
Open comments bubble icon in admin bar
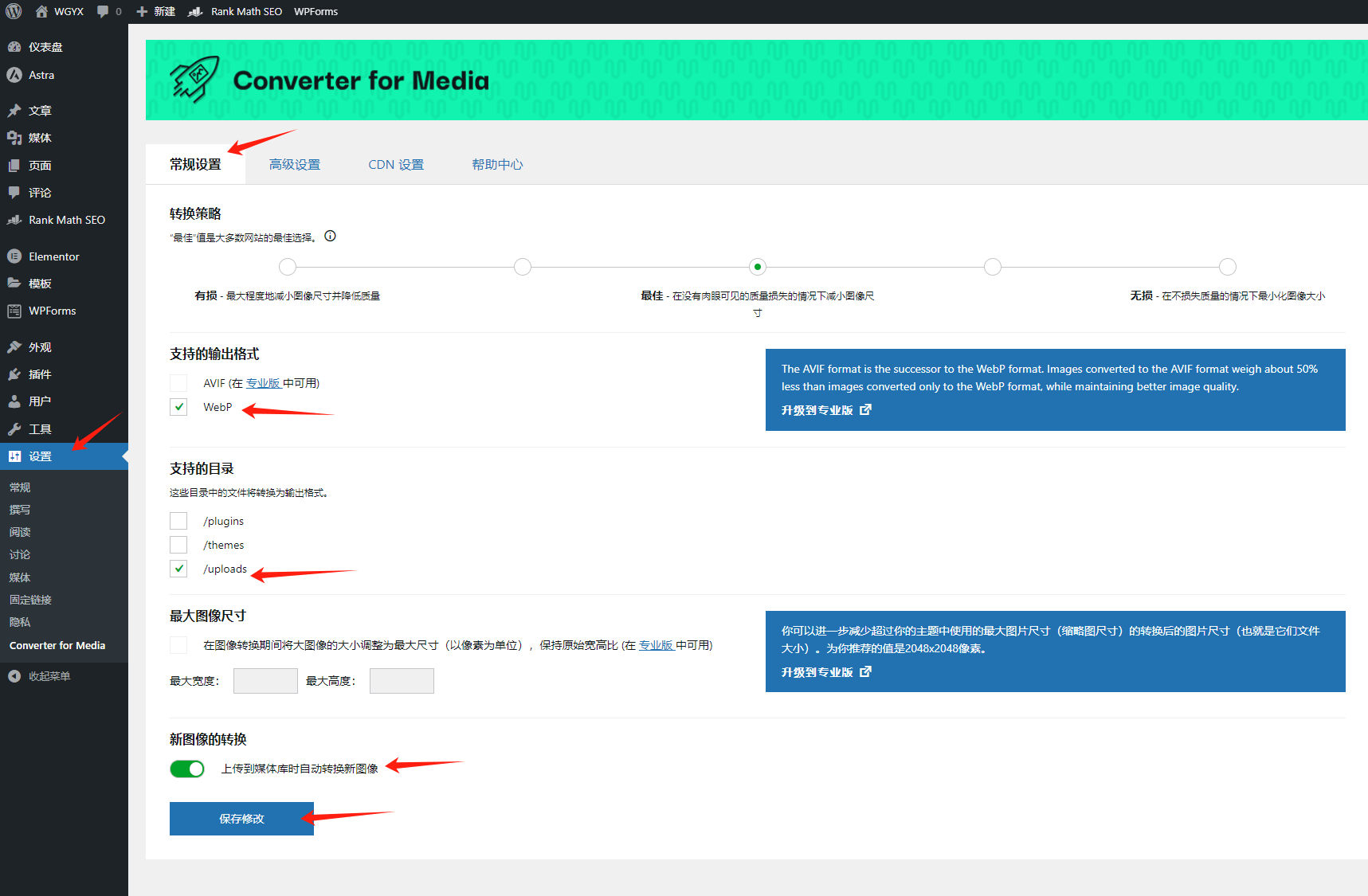[103, 11]
